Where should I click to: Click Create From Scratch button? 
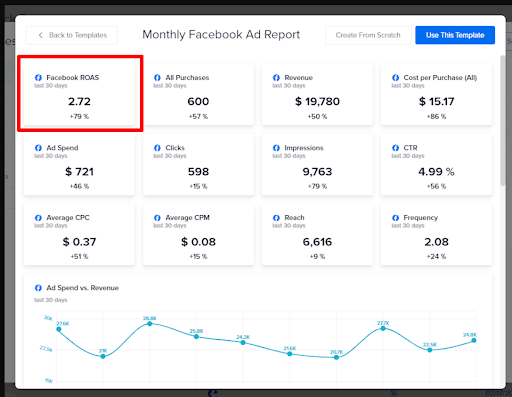[368, 35]
